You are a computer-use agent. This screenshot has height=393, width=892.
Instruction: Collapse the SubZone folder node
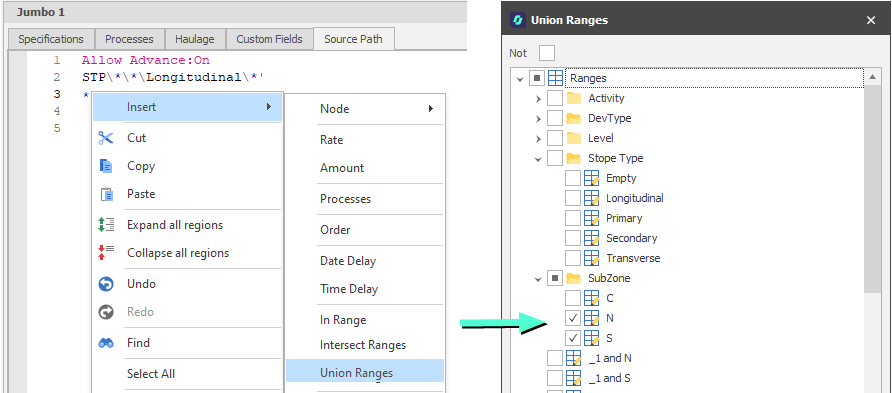tap(538, 279)
